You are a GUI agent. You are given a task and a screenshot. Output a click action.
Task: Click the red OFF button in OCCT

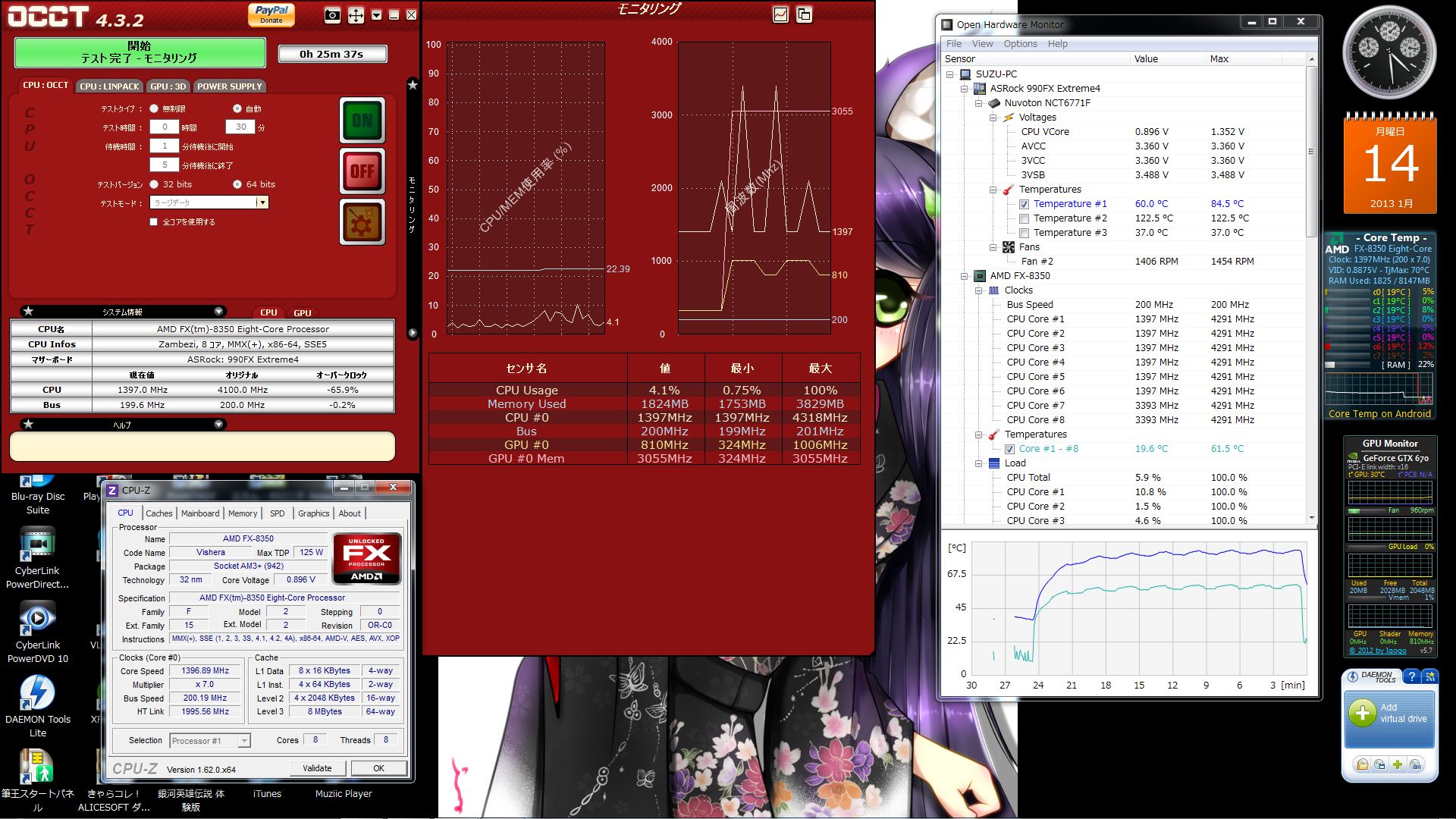(x=362, y=171)
